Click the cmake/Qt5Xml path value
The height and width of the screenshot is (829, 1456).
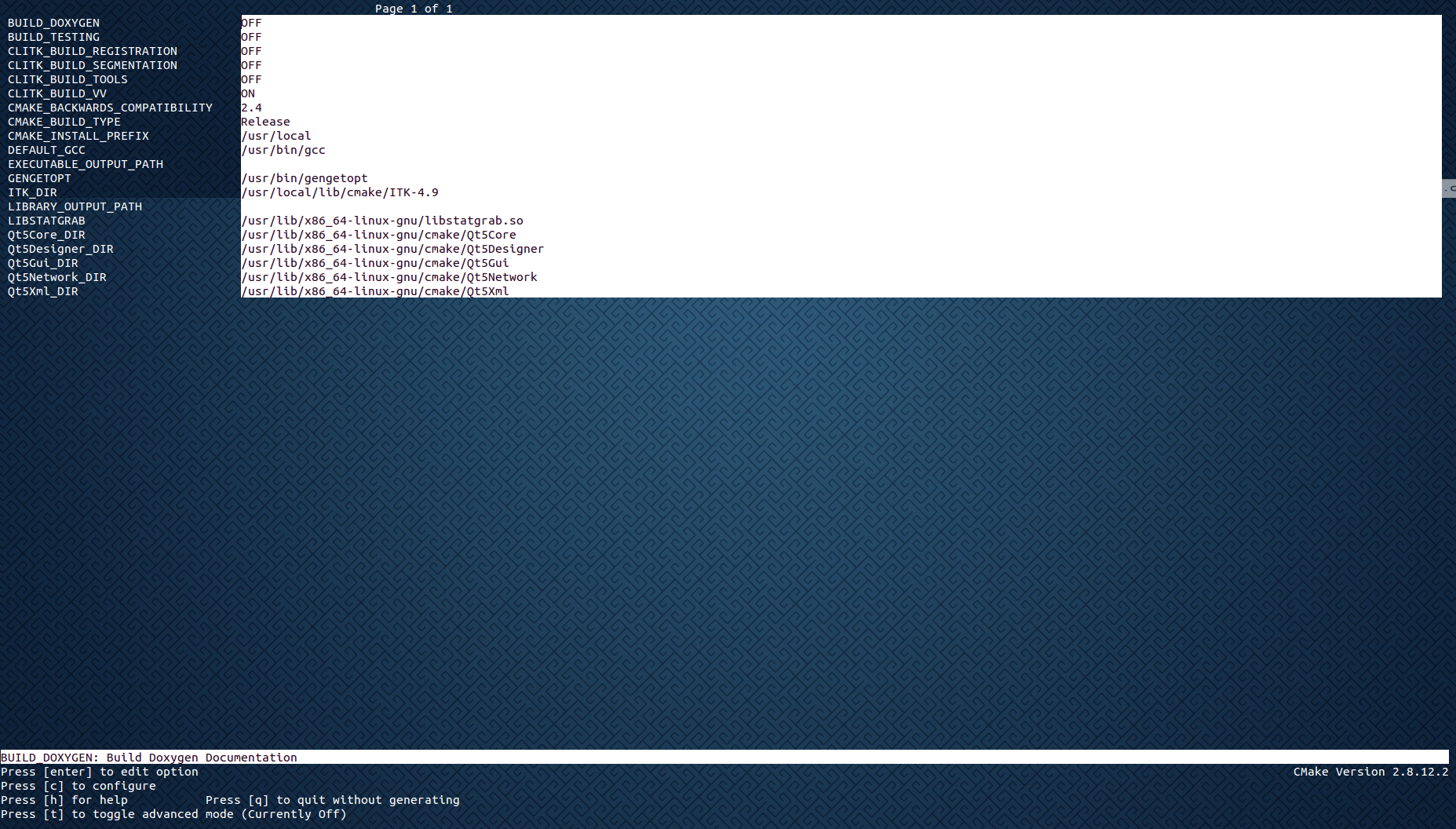tap(375, 291)
